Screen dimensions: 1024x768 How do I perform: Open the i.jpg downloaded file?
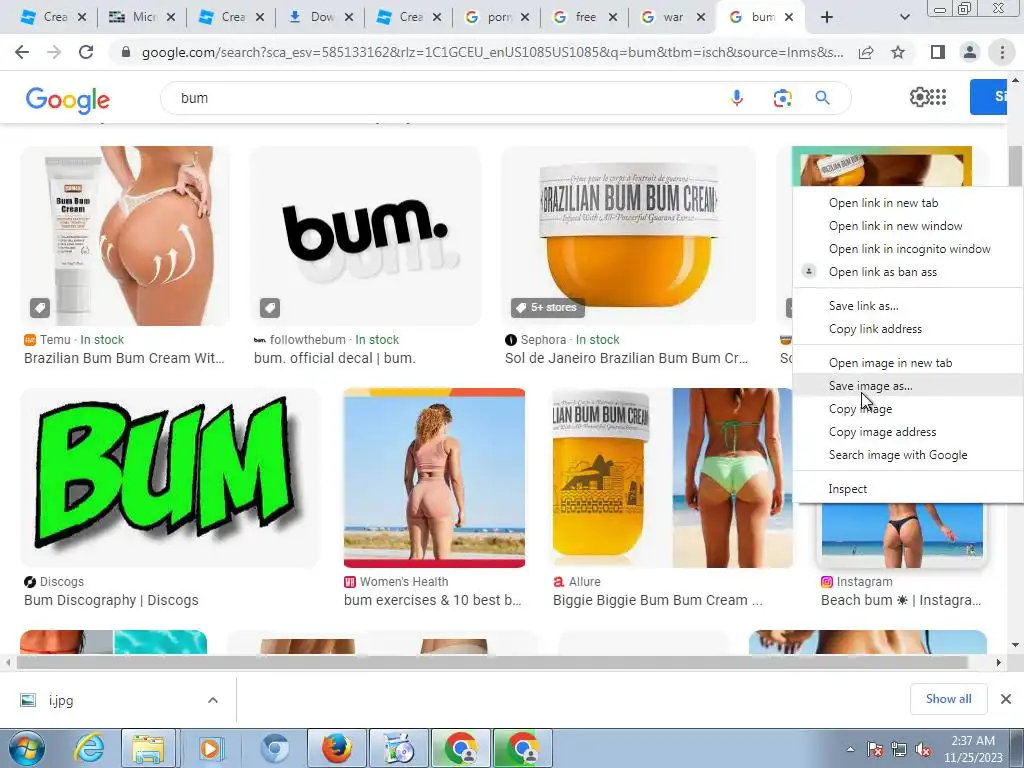[x=61, y=701]
